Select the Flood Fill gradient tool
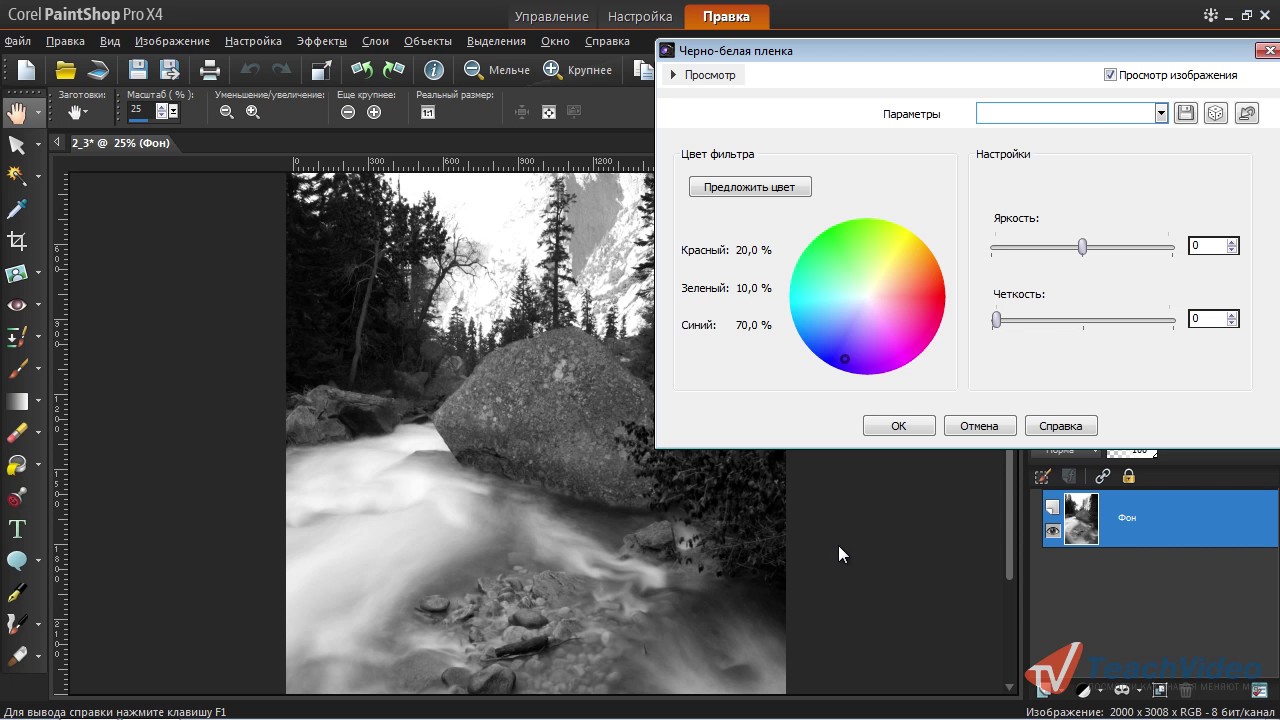This screenshot has height=720, width=1280. tap(16, 401)
